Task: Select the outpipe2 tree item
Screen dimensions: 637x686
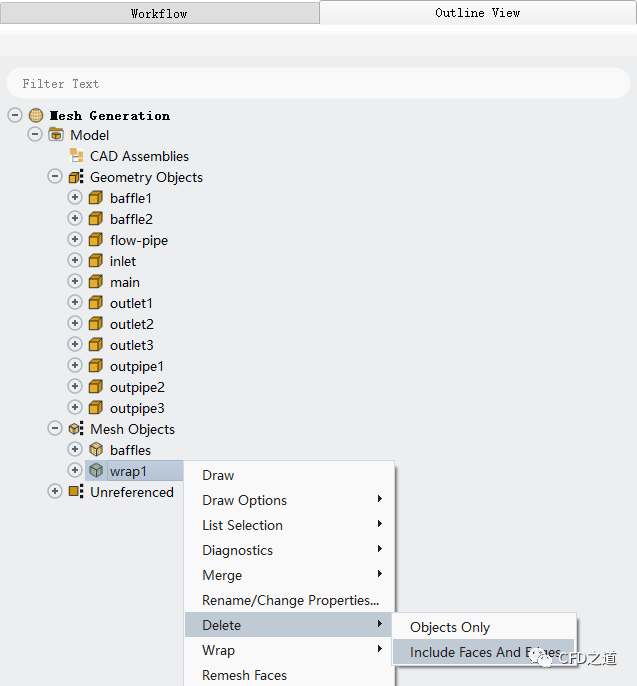Action: [137, 387]
